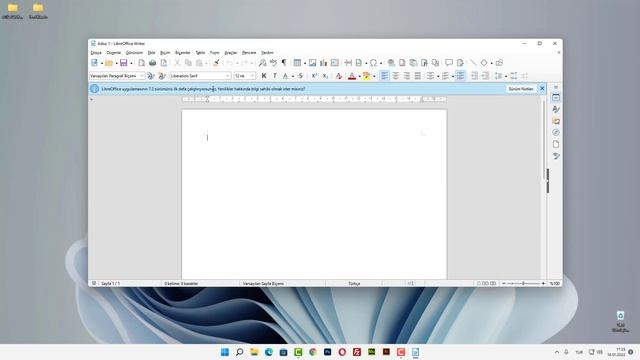640x360 pixels.
Task: Click the Sürüm Notları button
Action: click(x=521, y=89)
